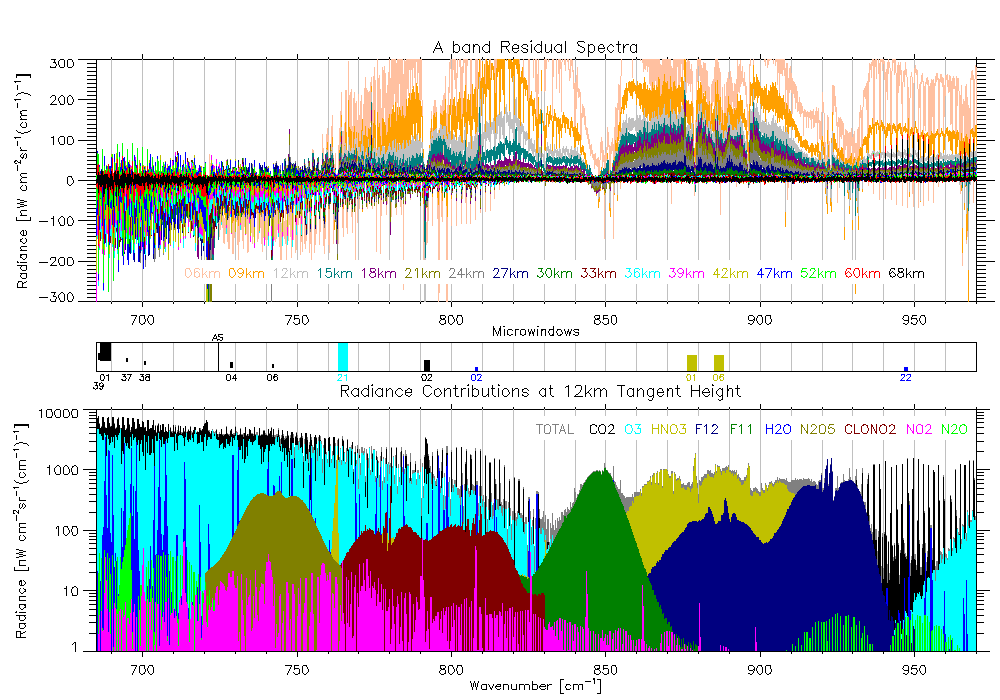Click the A band Residual Spectra title
The image size is (1000, 700).
click(535, 47)
